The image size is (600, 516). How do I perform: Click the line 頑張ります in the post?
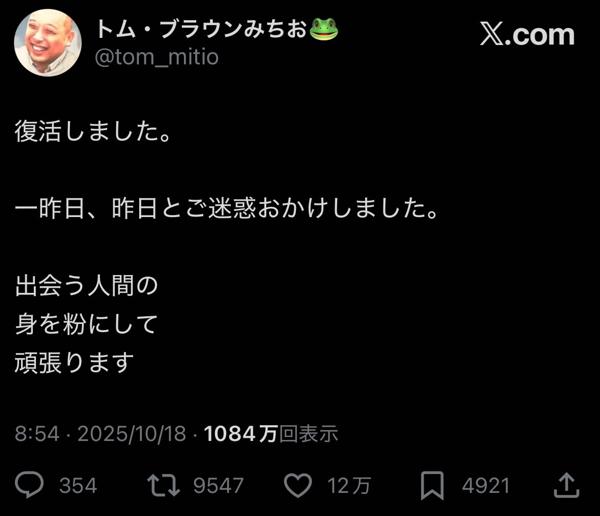coord(74,363)
